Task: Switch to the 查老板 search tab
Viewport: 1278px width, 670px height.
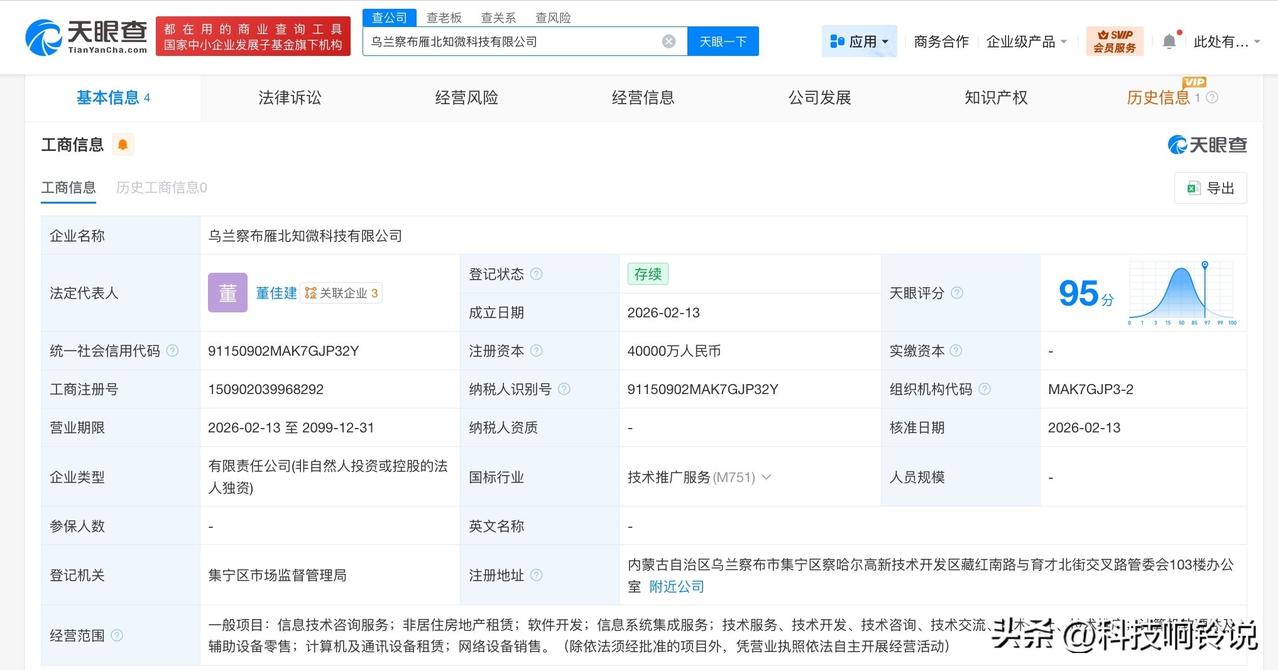Action: pos(444,18)
